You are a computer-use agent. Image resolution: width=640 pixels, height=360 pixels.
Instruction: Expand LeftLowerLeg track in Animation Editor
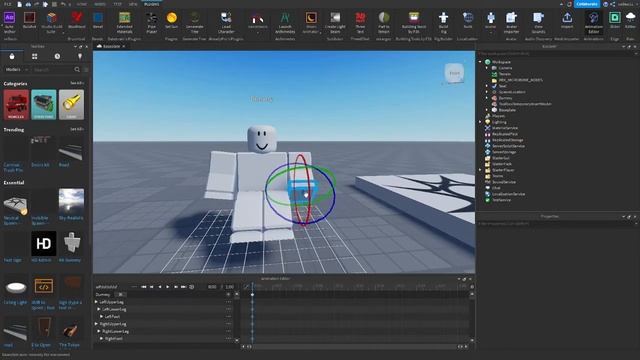(99, 309)
